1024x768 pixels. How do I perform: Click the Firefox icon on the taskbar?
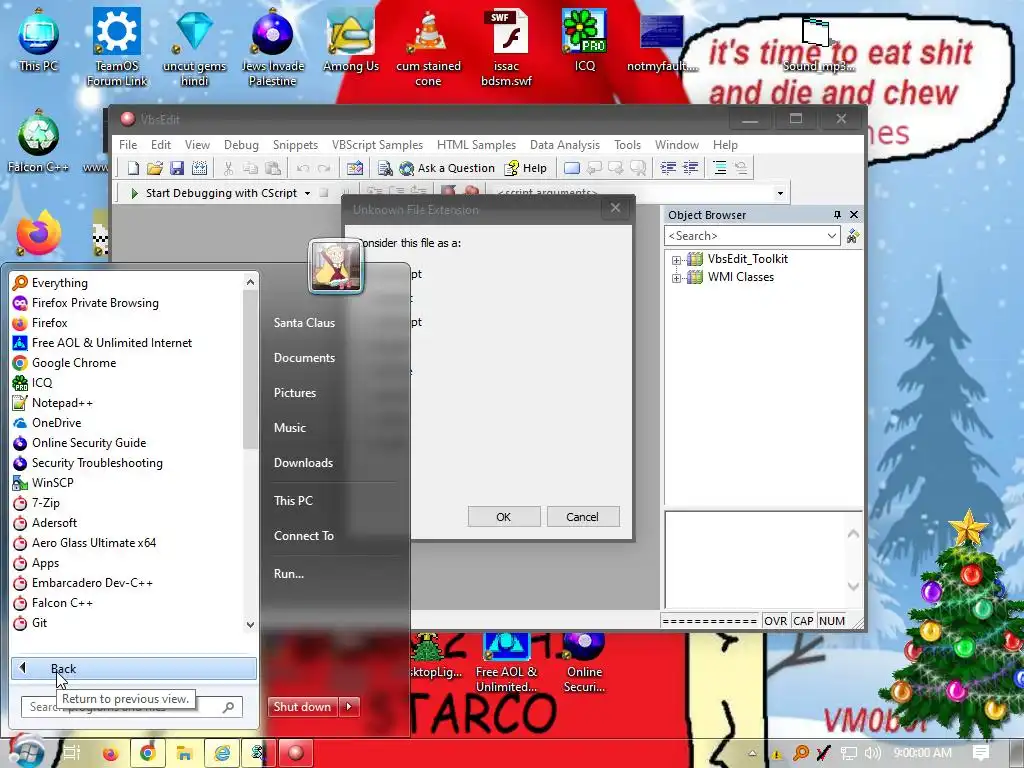pos(110,753)
